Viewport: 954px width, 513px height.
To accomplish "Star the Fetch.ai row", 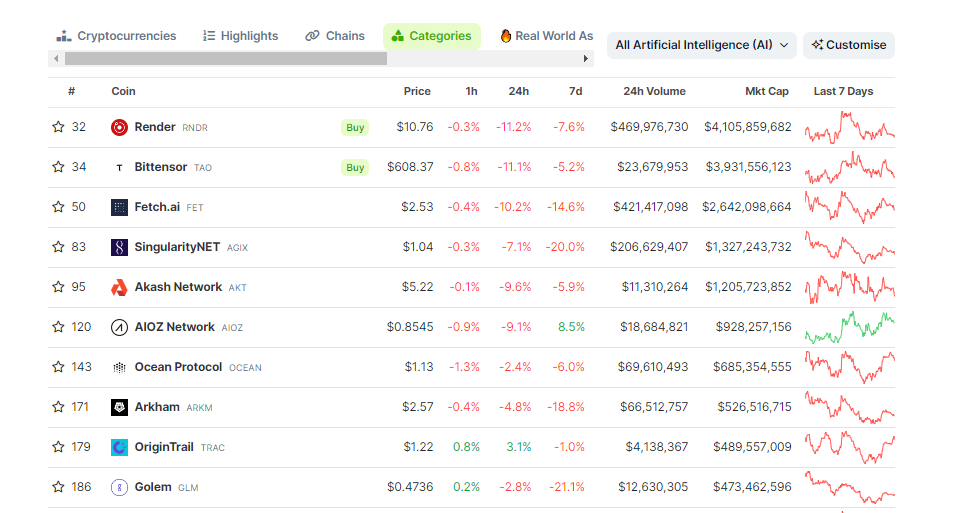I will [x=58, y=208].
